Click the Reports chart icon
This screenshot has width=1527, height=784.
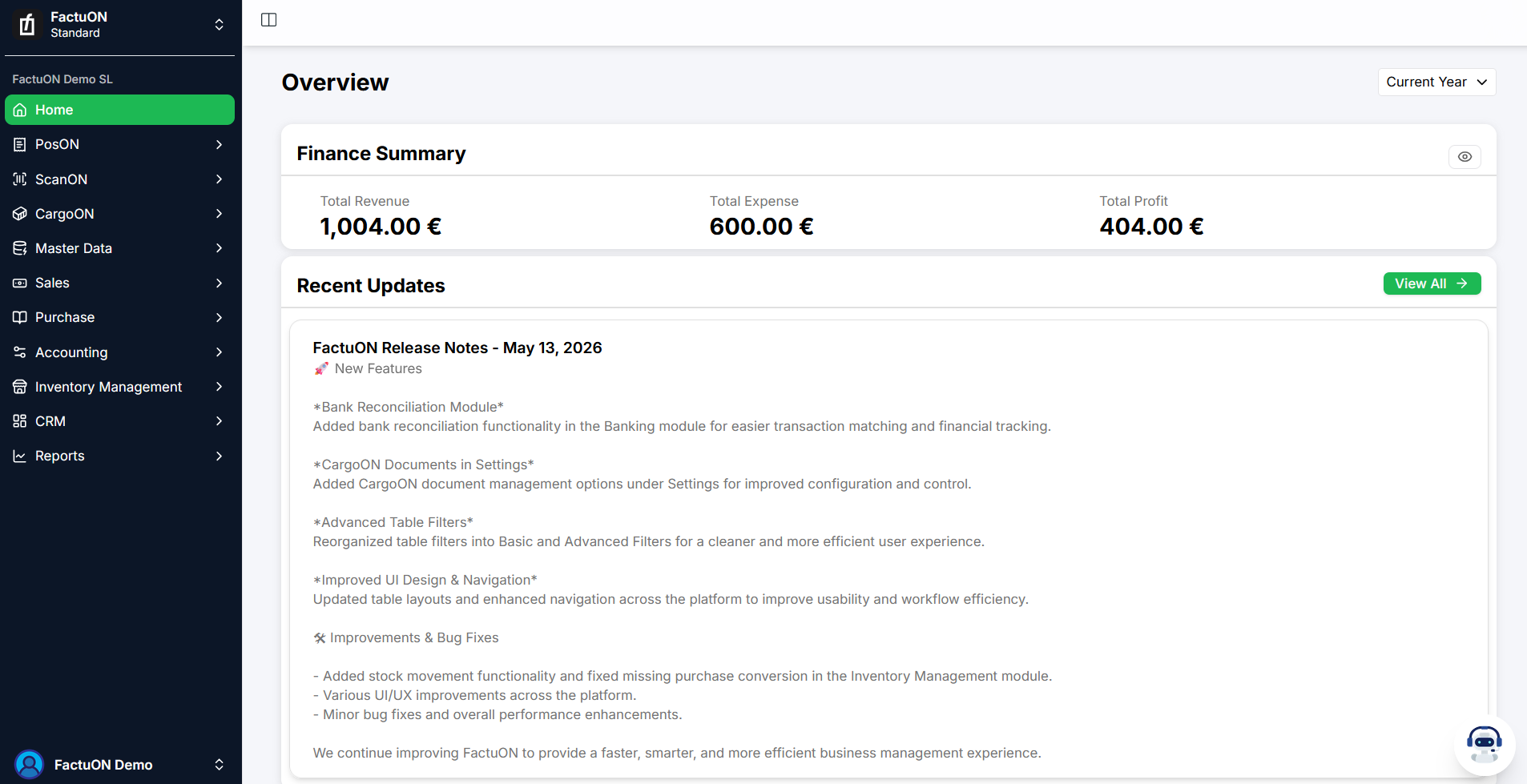(20, 456)
